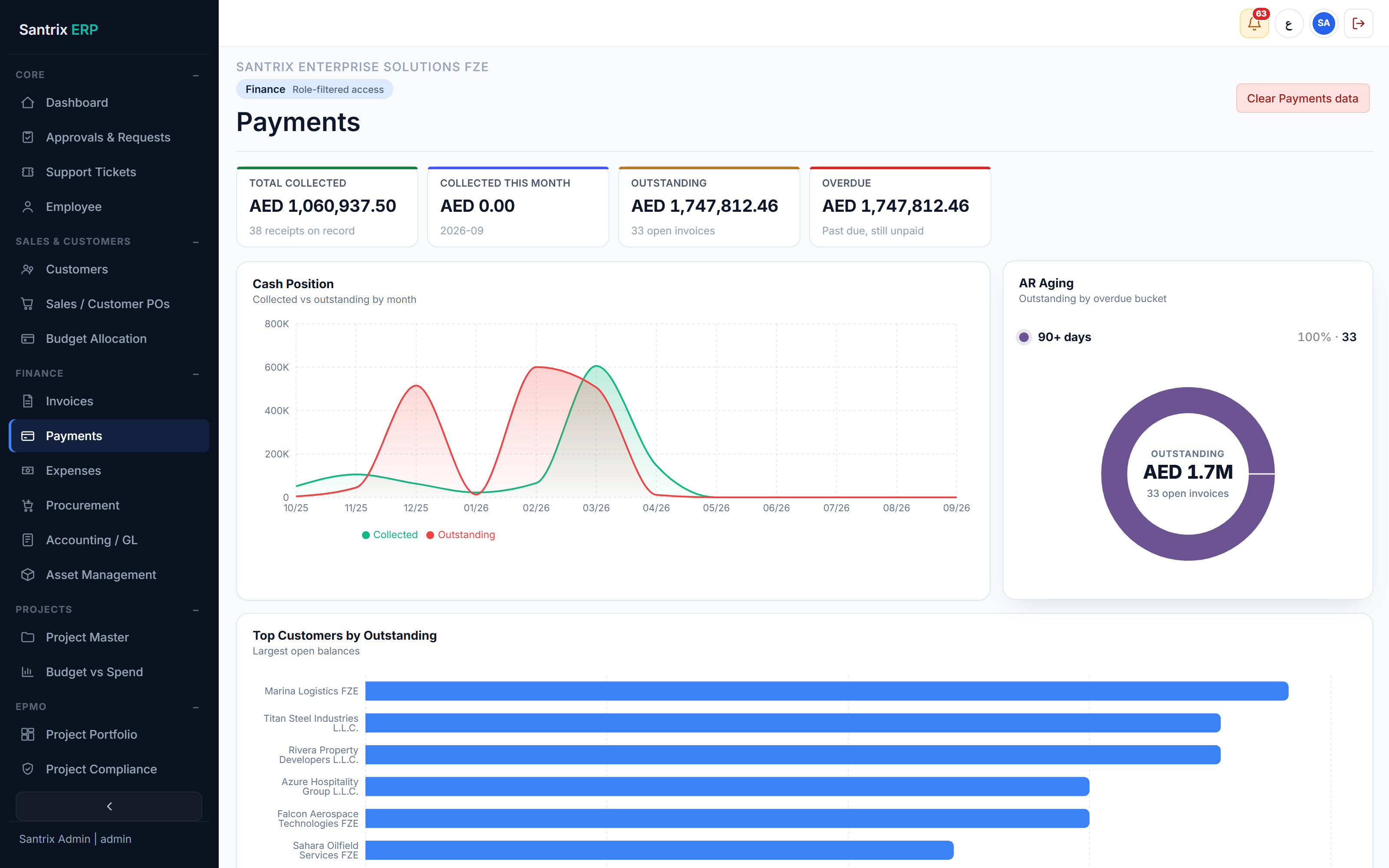Viewport: 1389px width, 868px height.
Task: Click the Expenses banknote icon
Action: pos(27,471)
